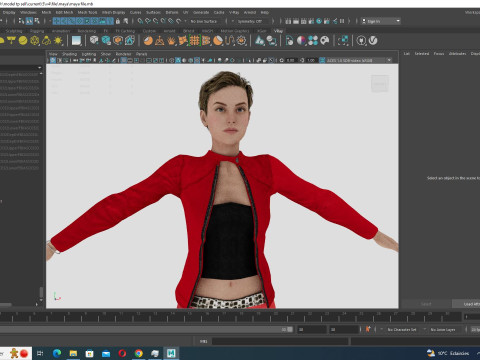Click the yellow T-shaped V-Ray light icon
Screen dimensions: 480x360
(x=11, y=41)
